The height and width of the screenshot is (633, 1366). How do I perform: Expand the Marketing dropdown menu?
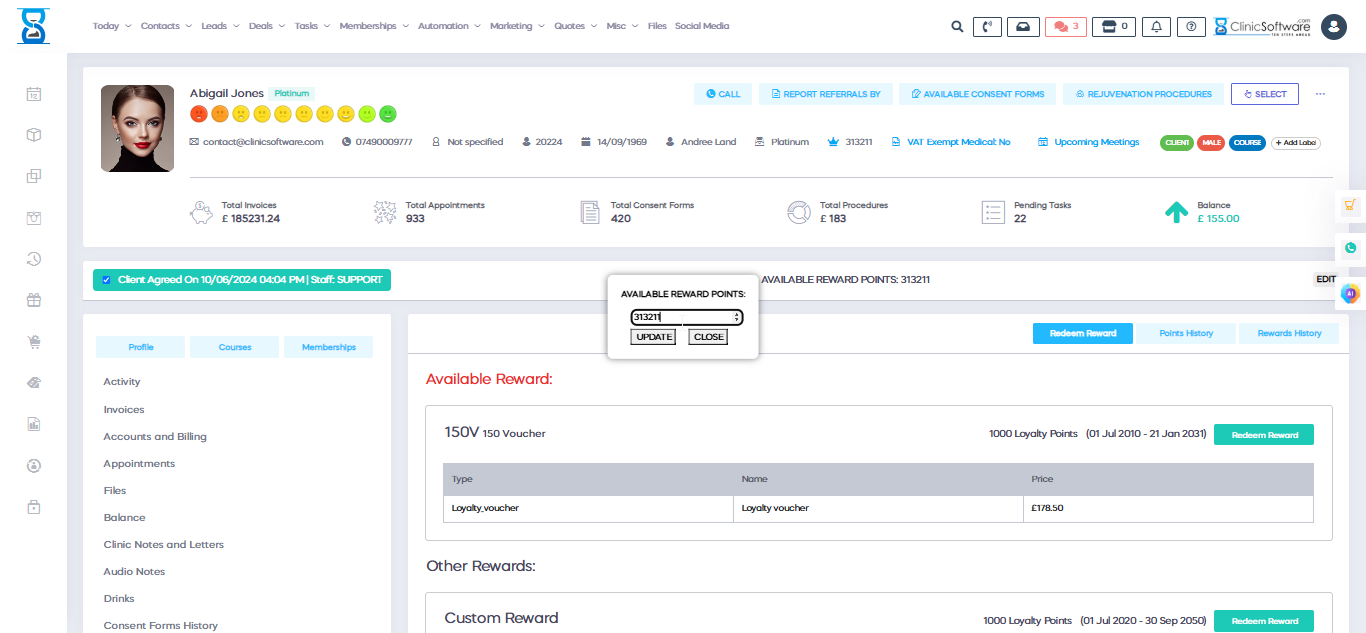(517, 26)
